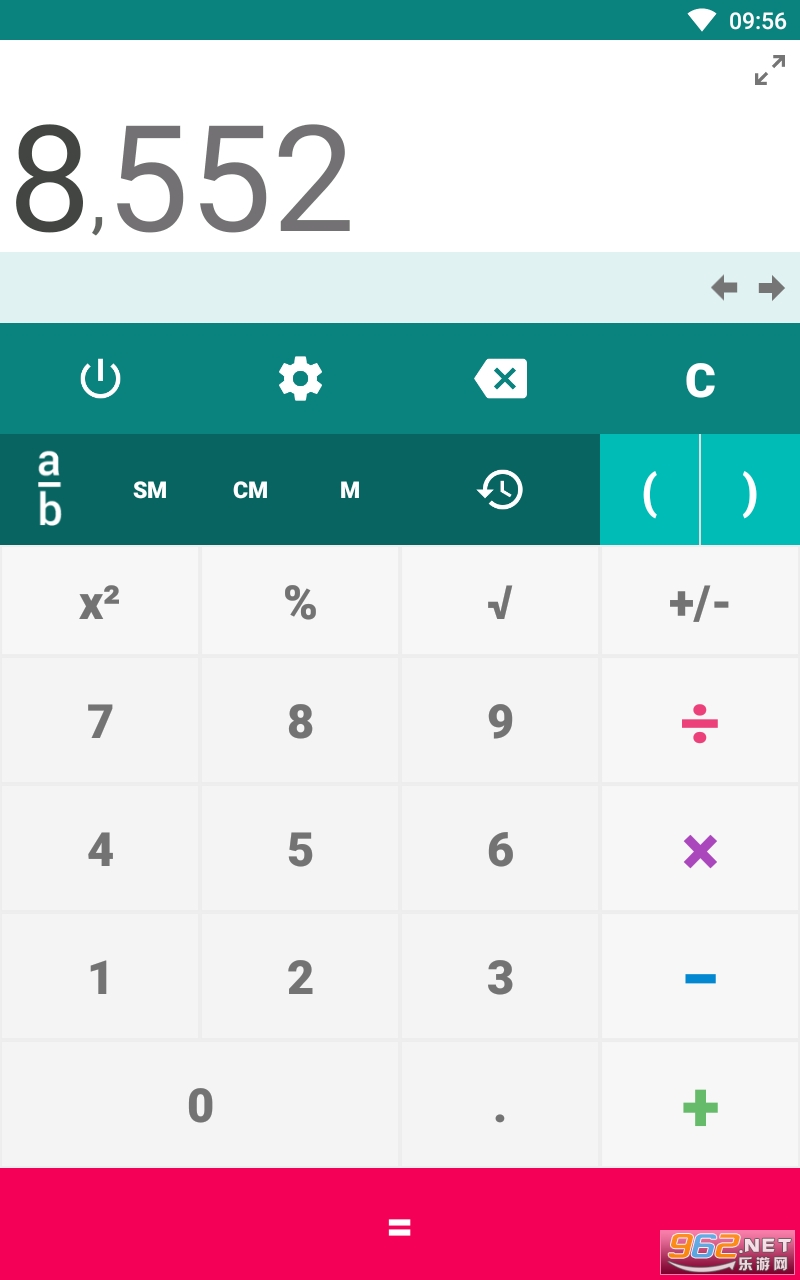The image size is (800, 1280).
Task: Tap digit 9 key
Action: [x=500, y=720]
